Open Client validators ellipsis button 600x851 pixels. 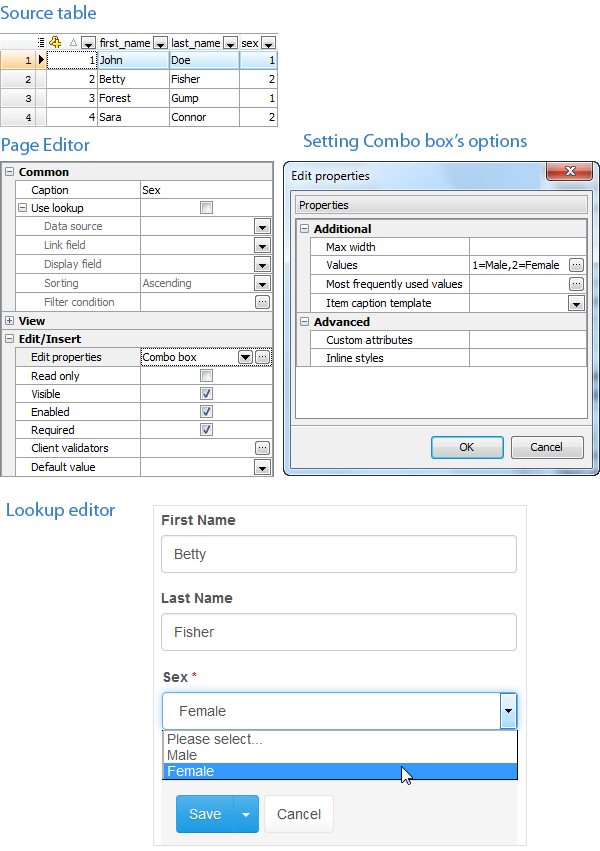(x=262, y=448)
